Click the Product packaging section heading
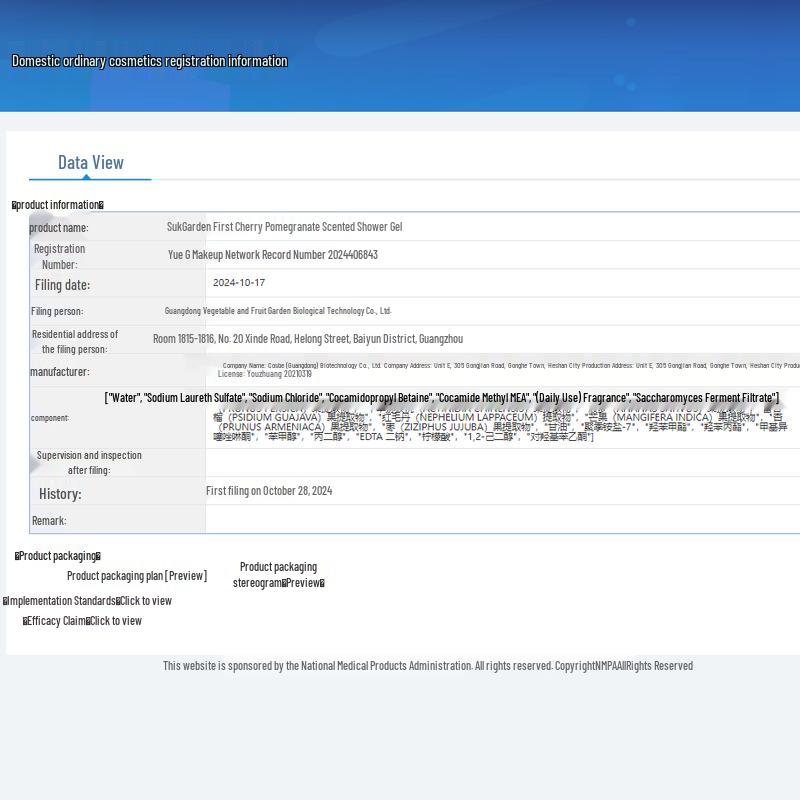The width and height of the screenshot is (800, 800). (57, 556)
